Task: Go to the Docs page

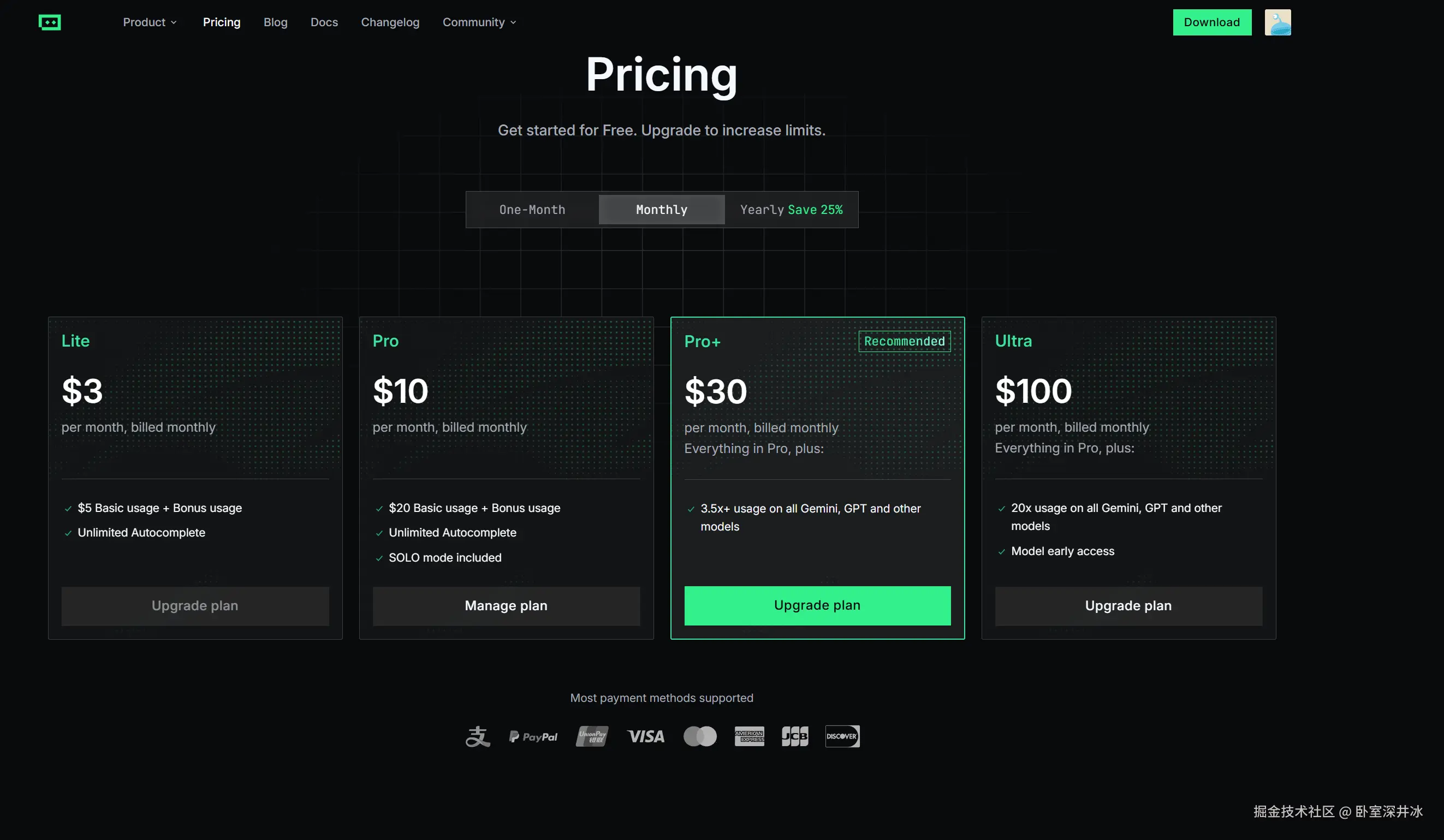Action: [324, 22]
